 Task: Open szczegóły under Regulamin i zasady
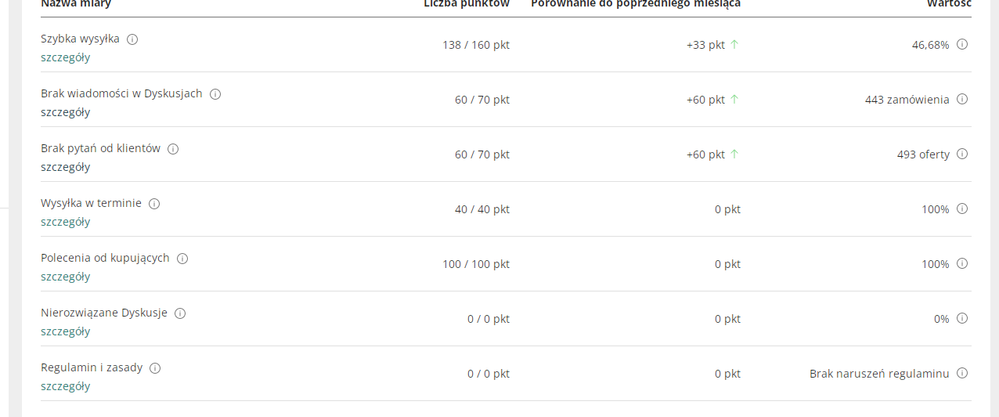pyautogui.click(x=66, y=386)
